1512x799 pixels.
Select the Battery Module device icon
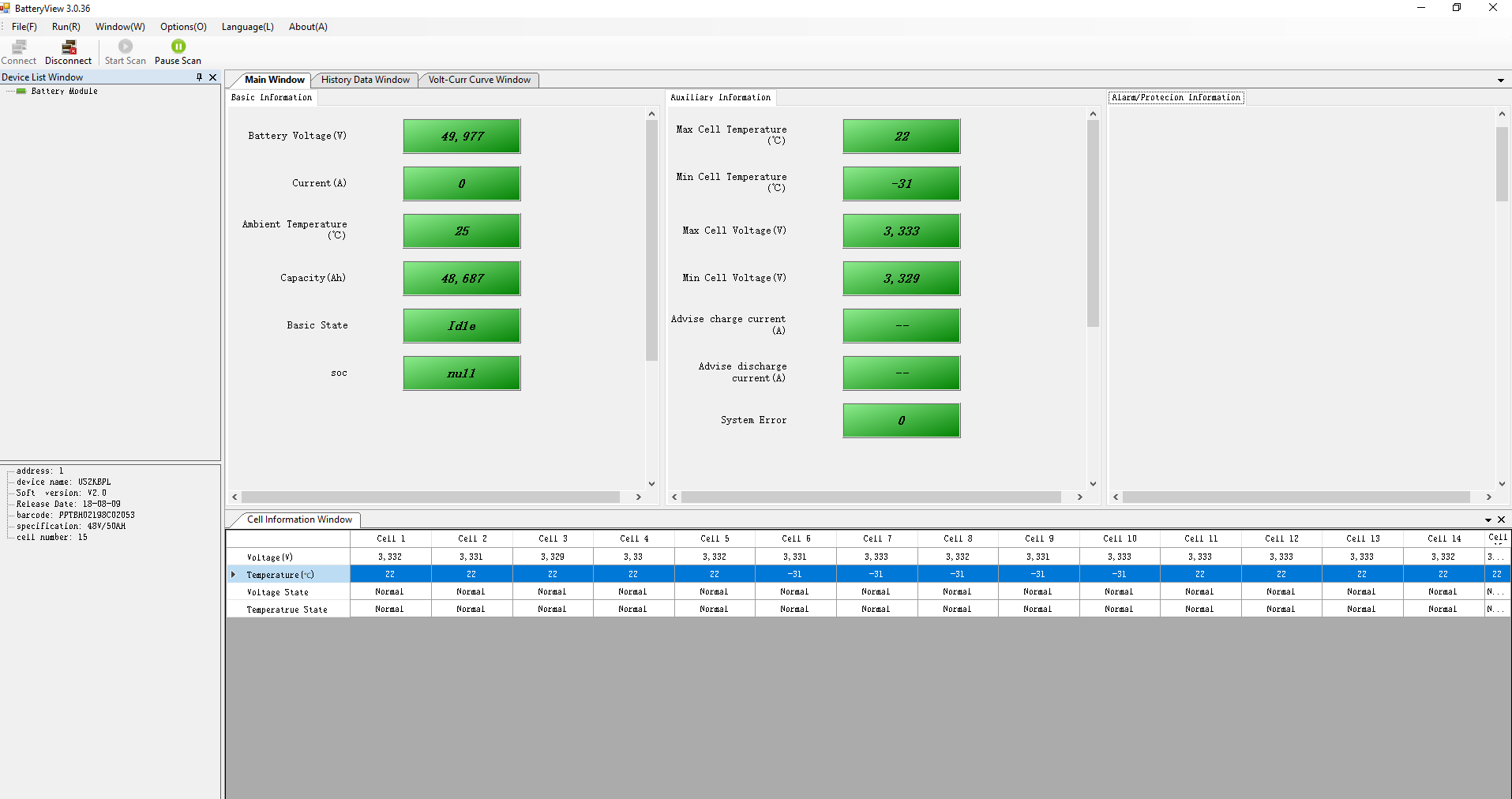[21, 92]
